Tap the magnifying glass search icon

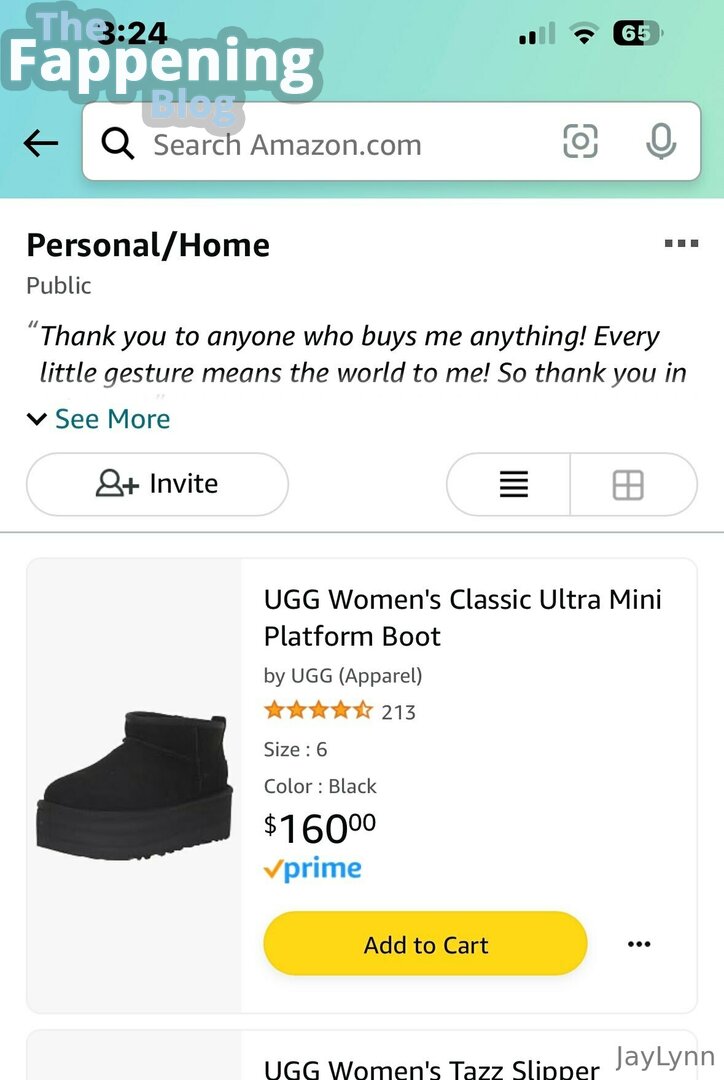tap(118, 144)
